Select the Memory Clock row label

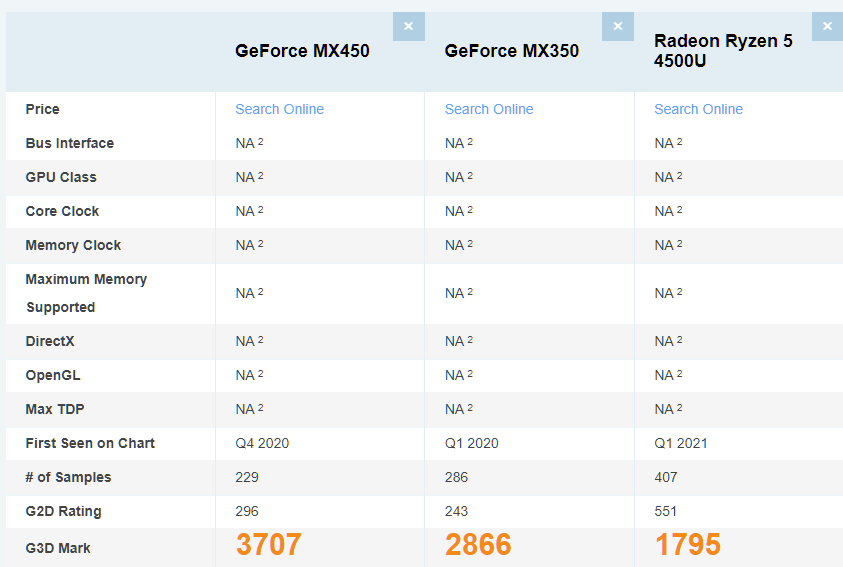73,245
